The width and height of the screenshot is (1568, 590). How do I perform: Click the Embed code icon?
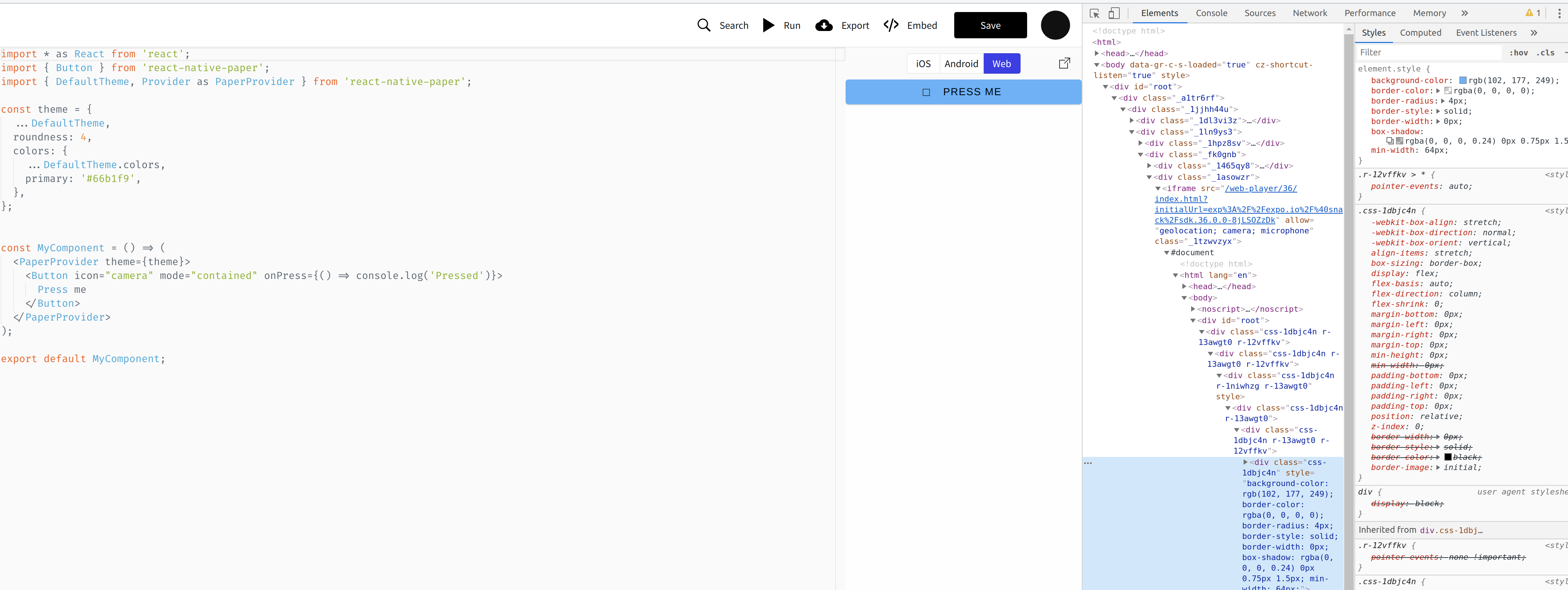890,25
